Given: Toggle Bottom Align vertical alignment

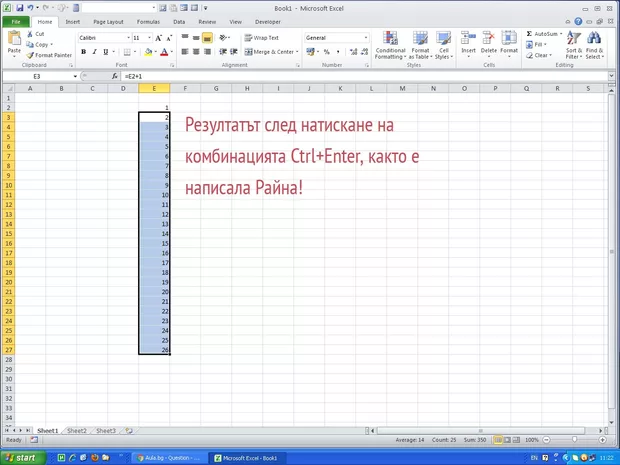Looking at the screenshot, I should coord(207,38).
